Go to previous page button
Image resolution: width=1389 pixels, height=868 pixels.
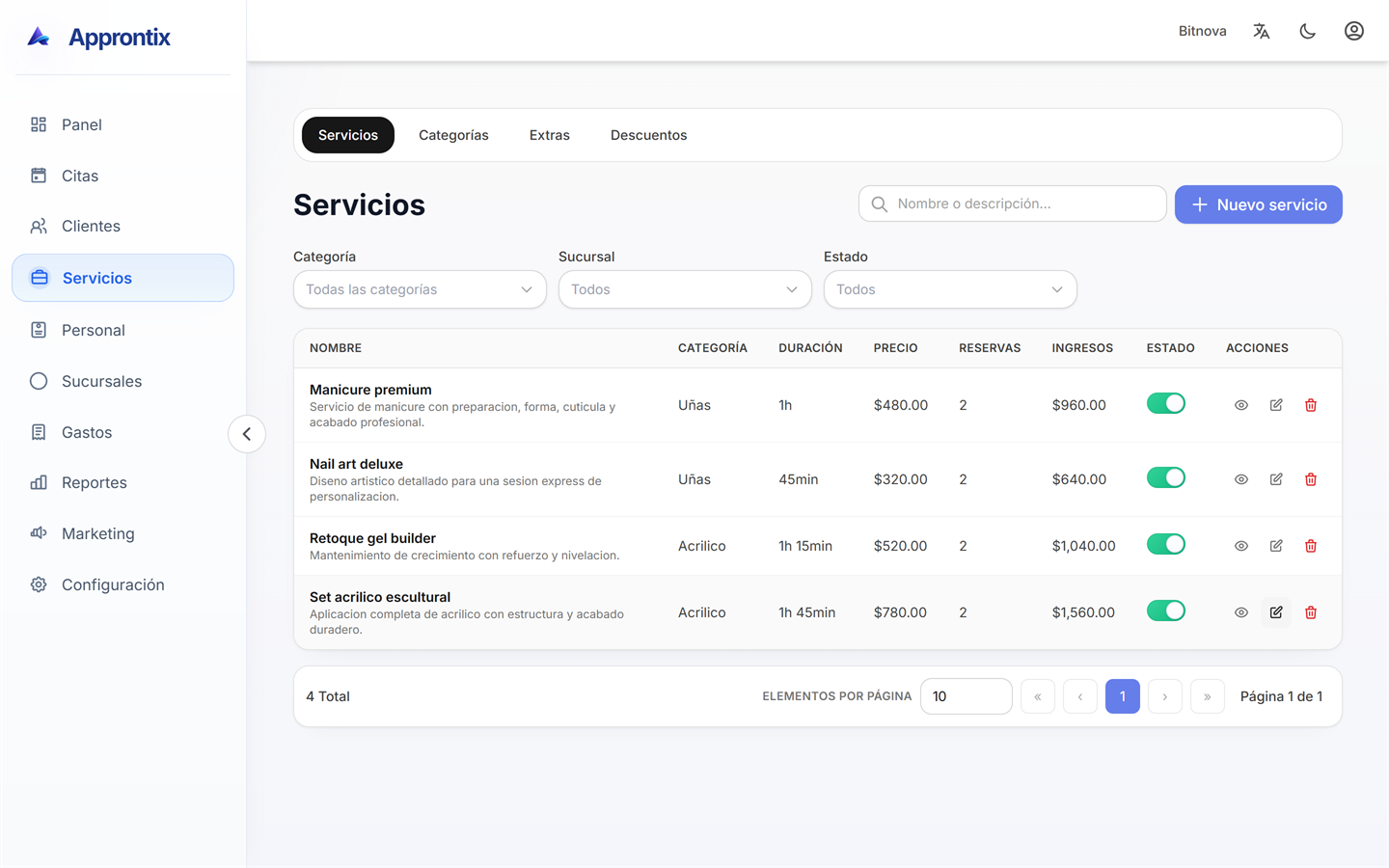[1080, 696]
